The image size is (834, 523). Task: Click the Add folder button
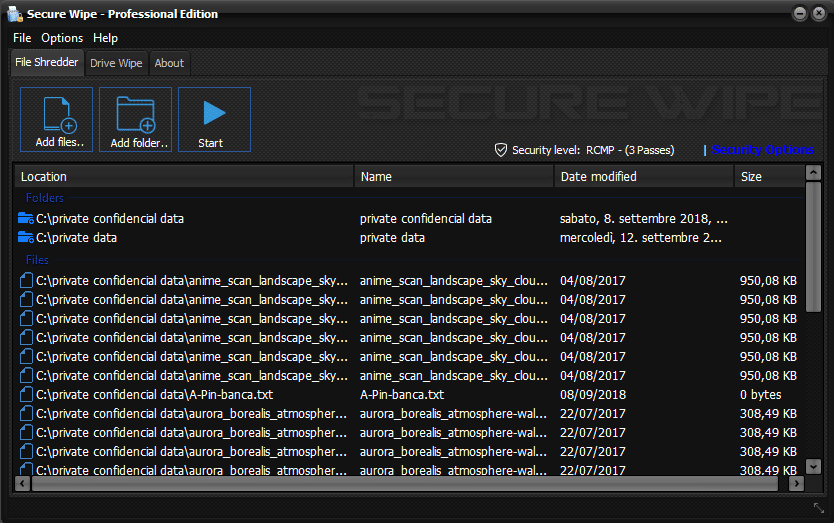[136, 120]
